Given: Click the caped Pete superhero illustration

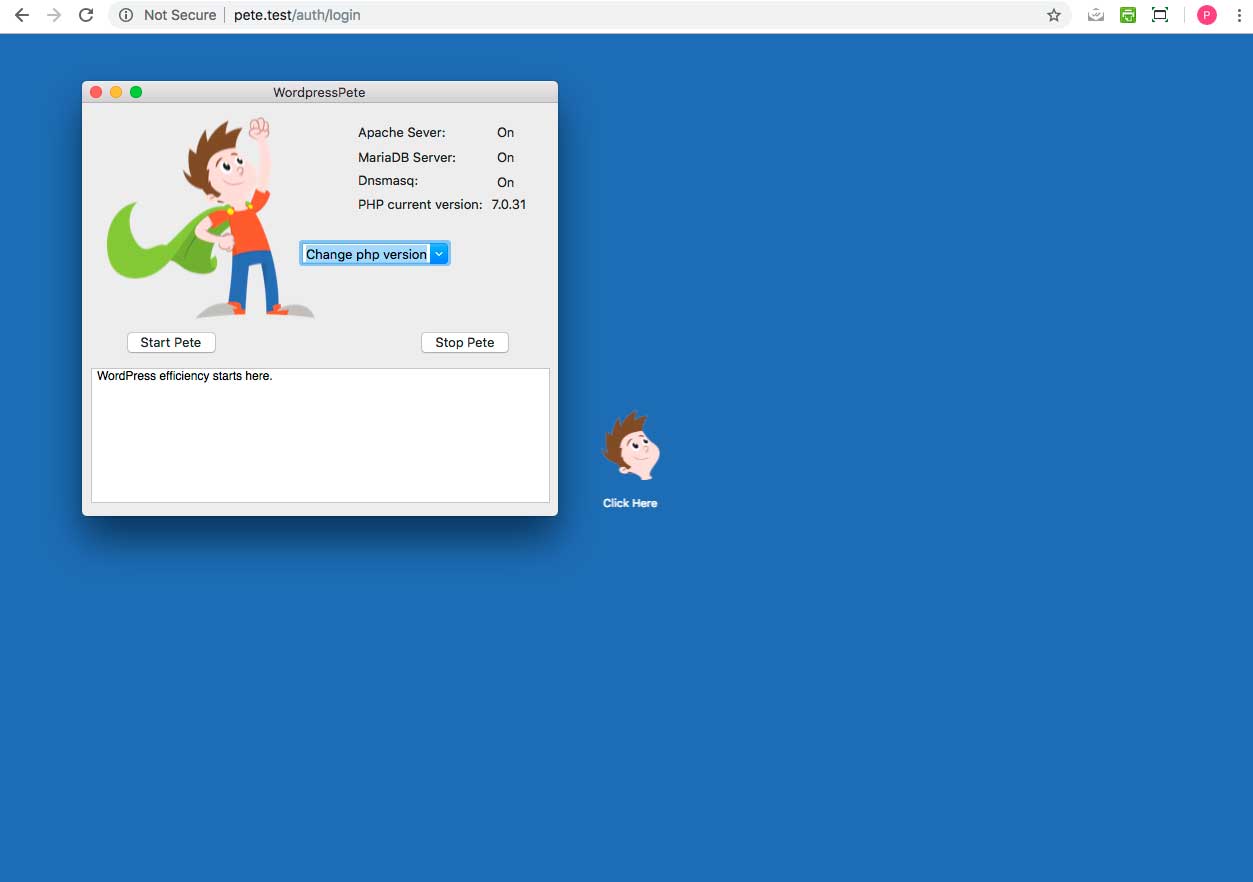Looking at the screenshot, I should click(210, 217).
